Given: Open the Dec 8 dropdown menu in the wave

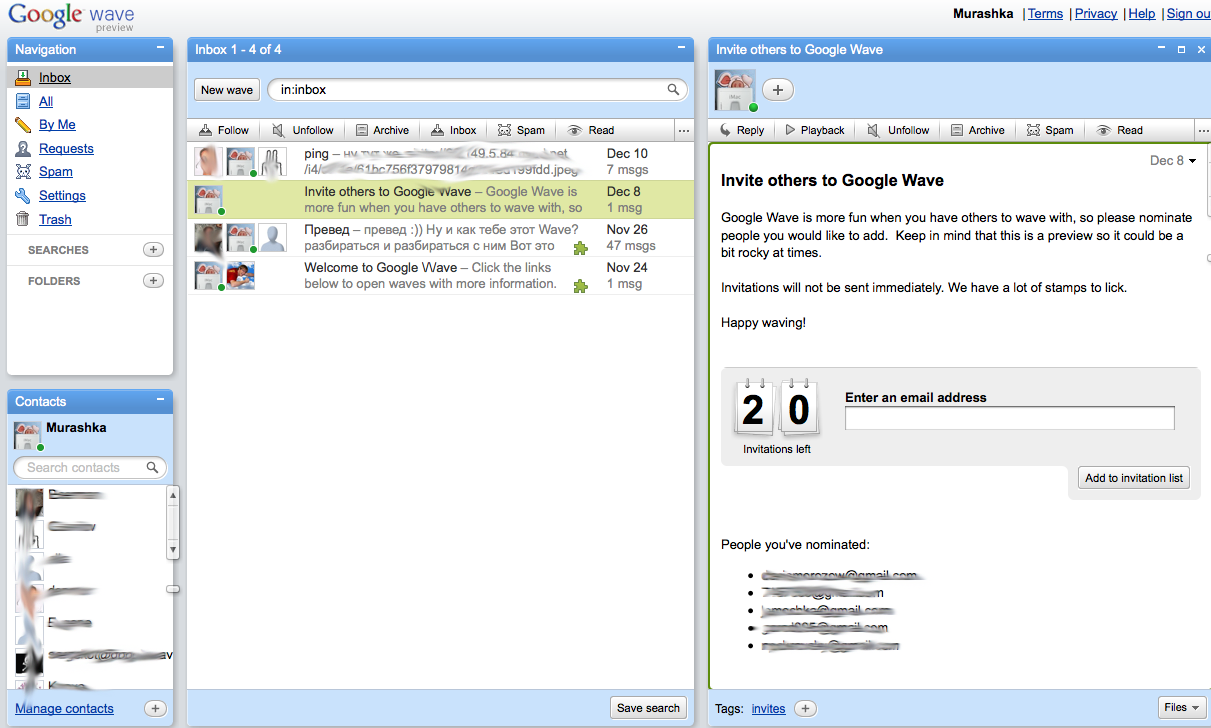Looking at the screenshot, I should [1173, 160].
